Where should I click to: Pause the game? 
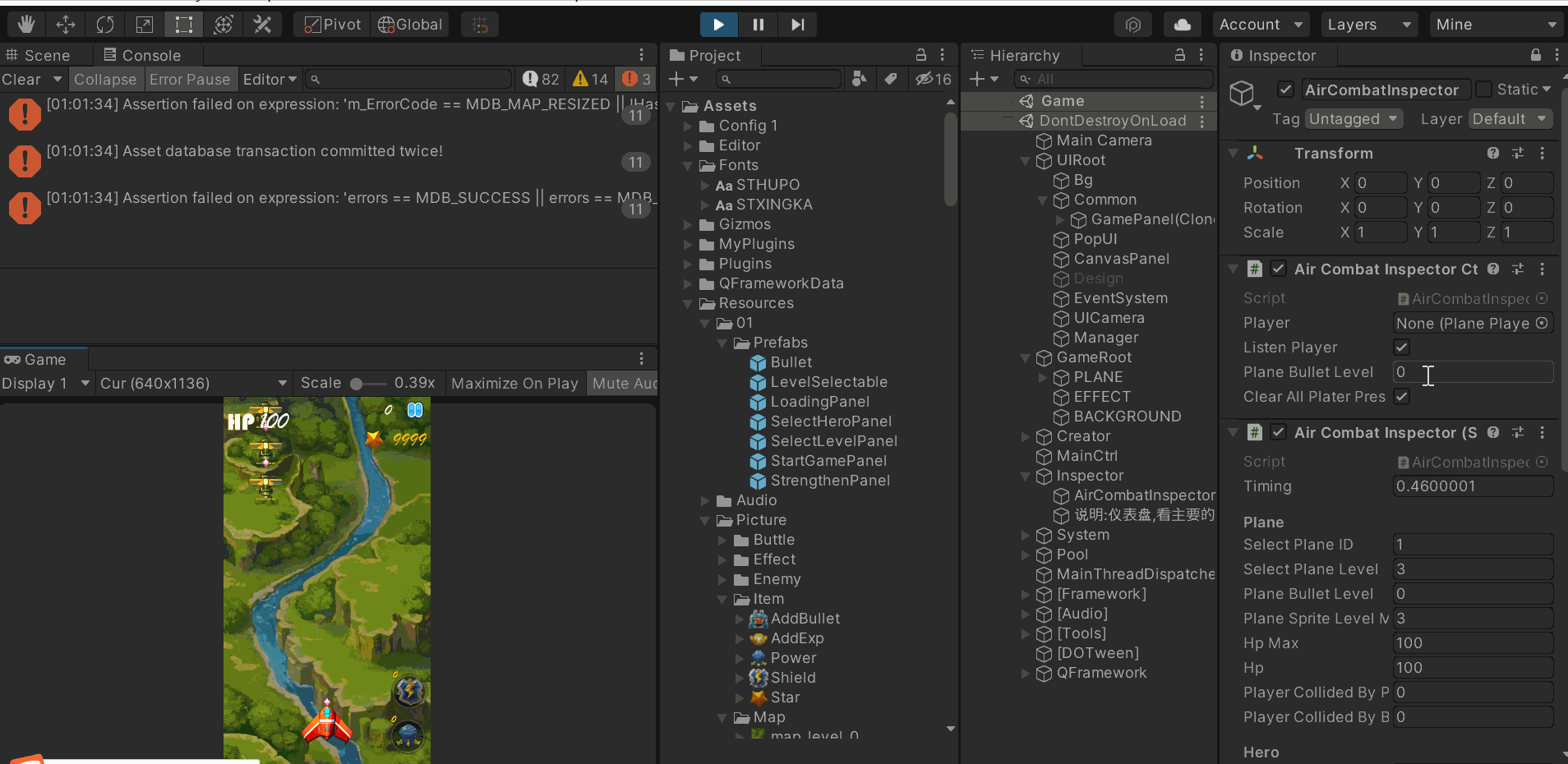[758, 25]
